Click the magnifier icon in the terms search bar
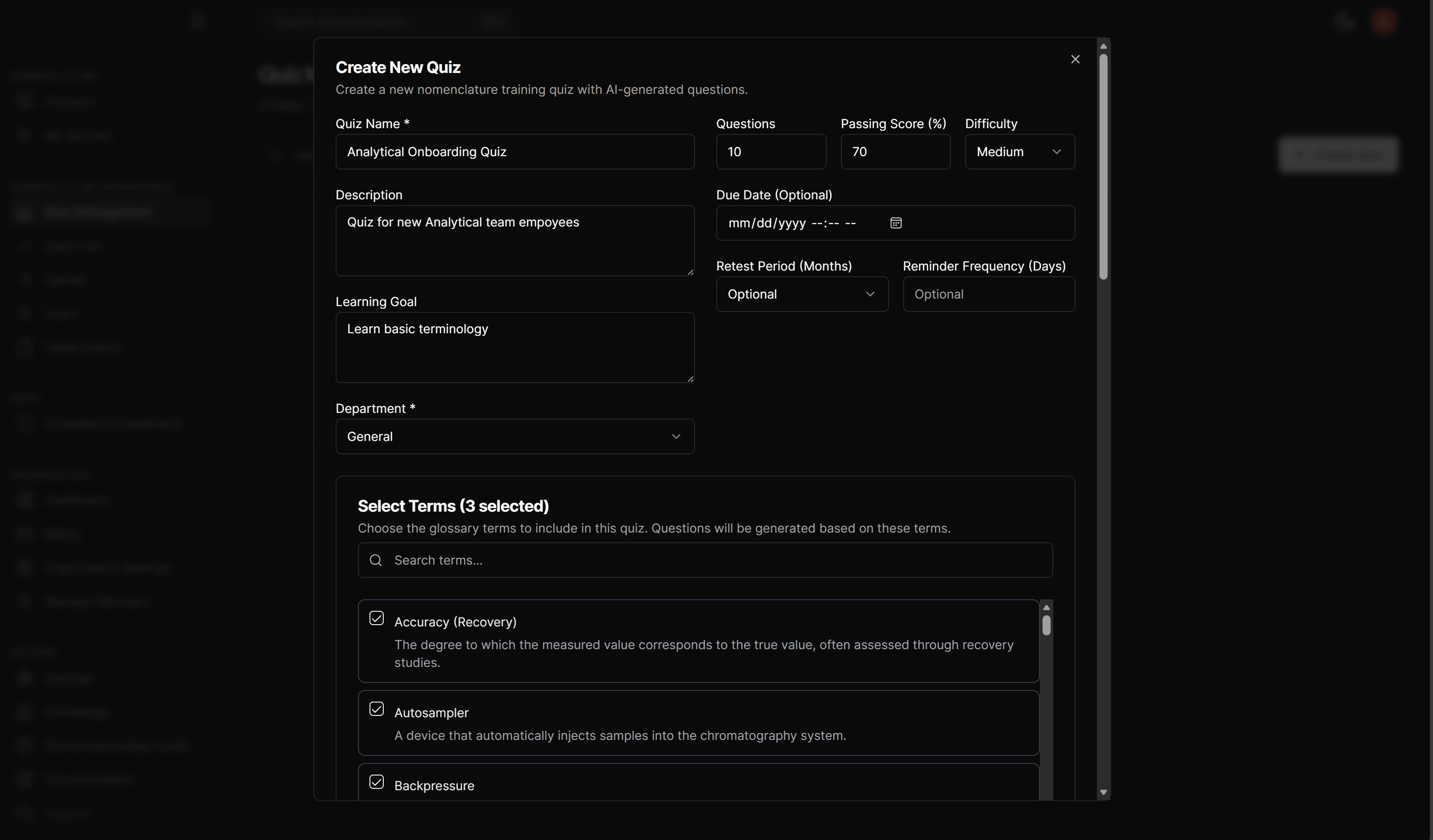Screen dimensions: 1433x840 click(376, 561)
